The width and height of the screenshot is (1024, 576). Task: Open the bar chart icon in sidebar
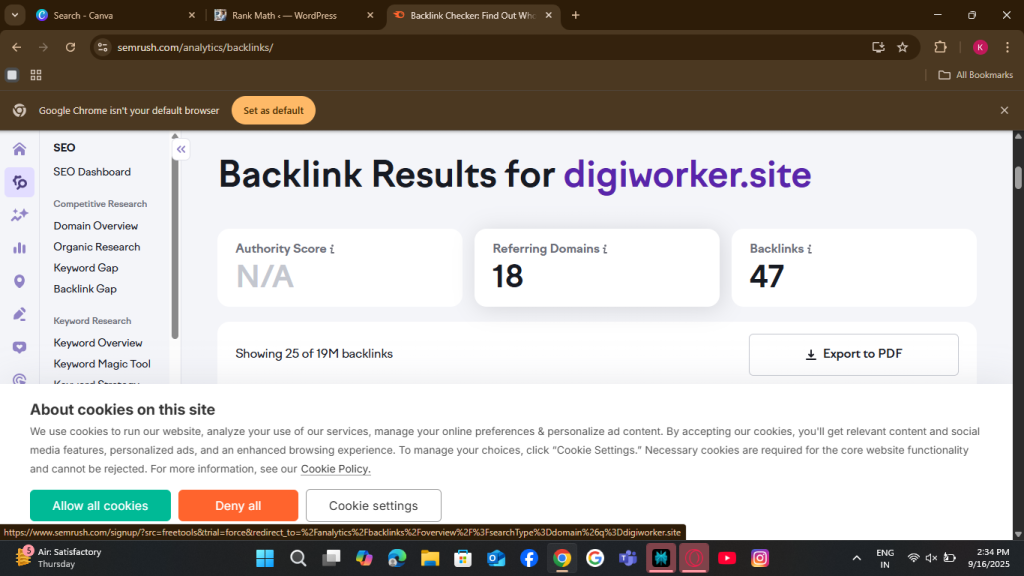point(19,248)
